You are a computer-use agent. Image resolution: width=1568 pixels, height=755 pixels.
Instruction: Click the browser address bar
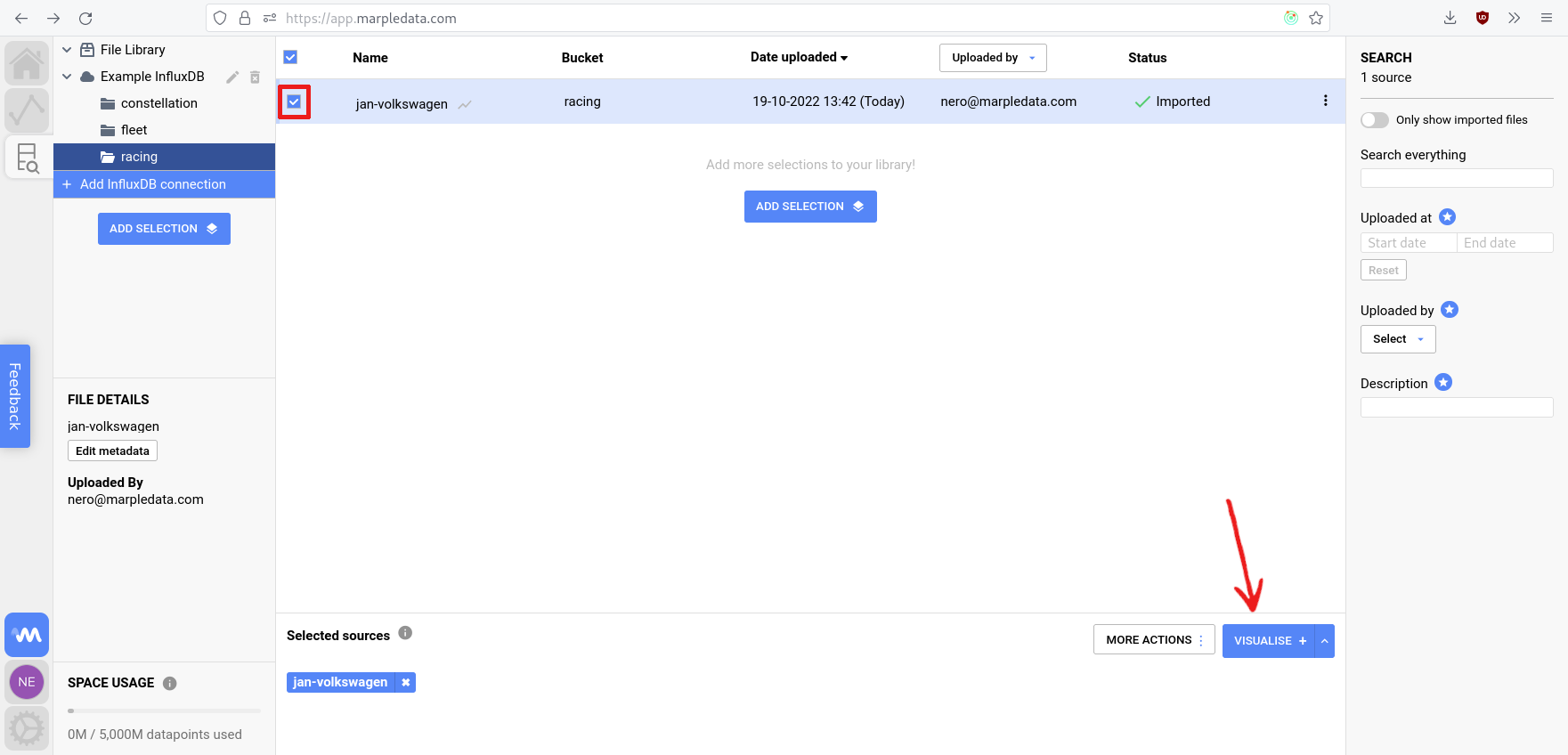[x=768, y=18]
